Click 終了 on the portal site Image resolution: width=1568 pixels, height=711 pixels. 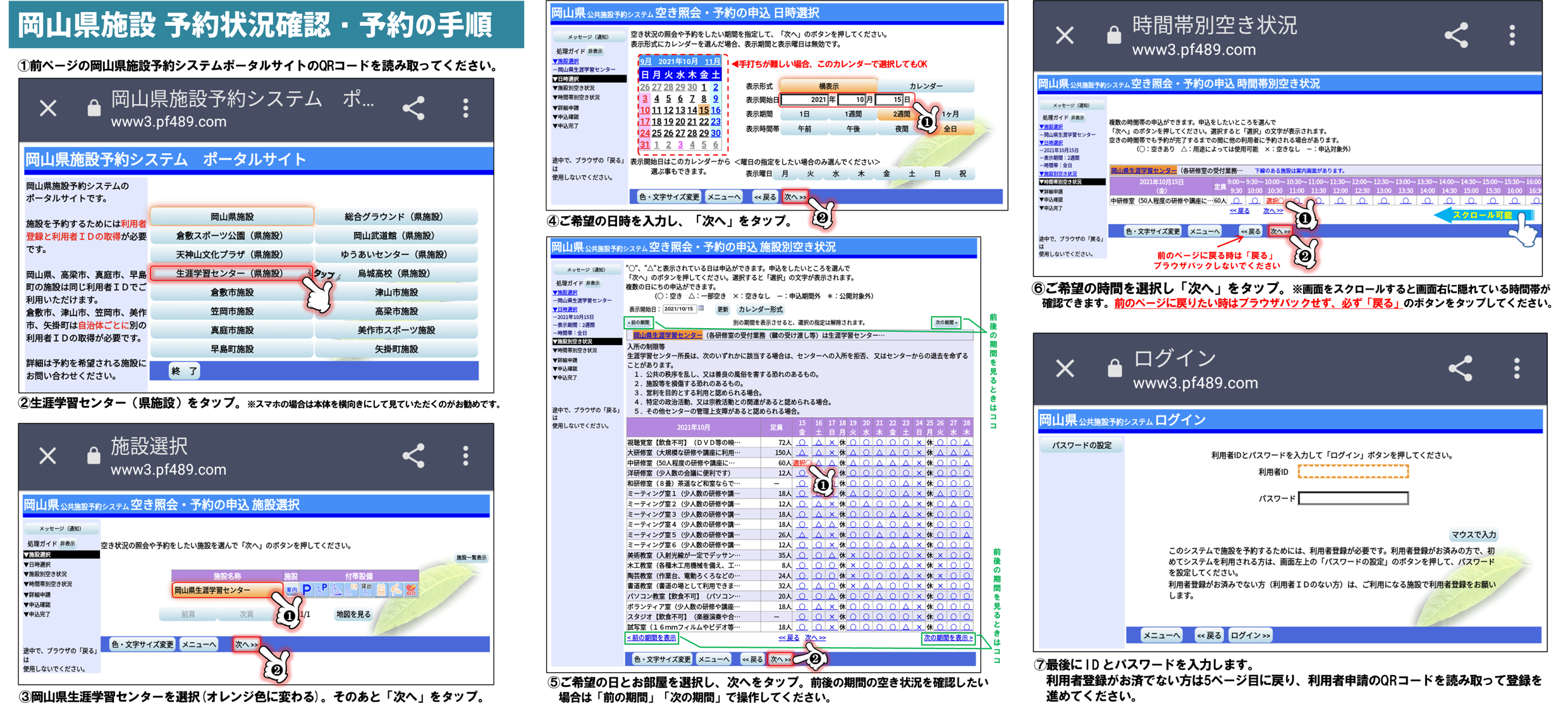(184, 371)
